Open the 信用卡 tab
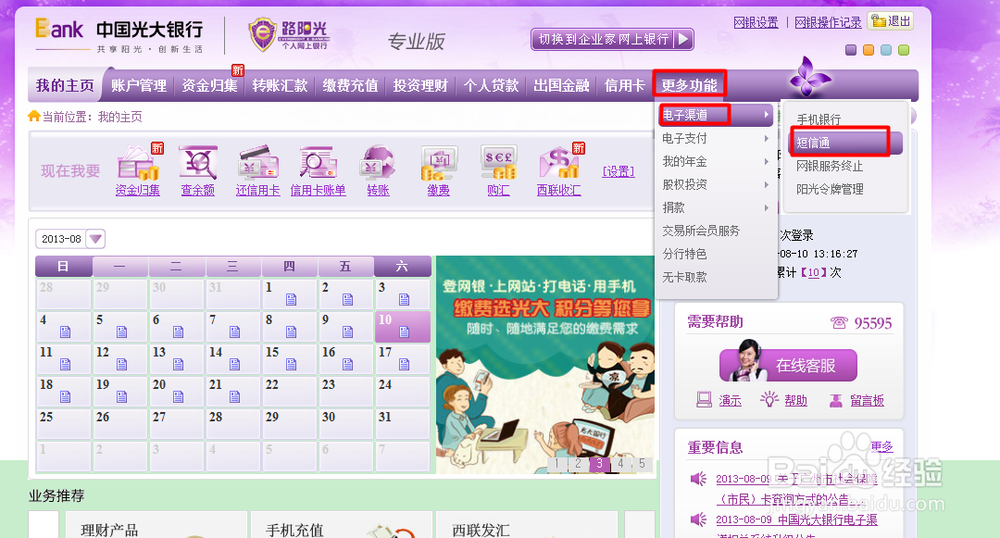Viewport: 1000px width, 538px height. 624,85
